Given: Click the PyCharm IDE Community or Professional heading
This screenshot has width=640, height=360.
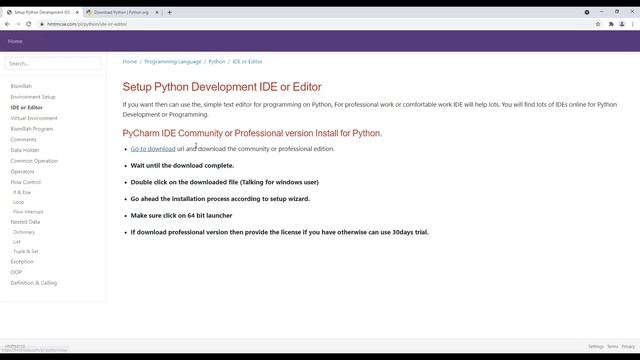Looking at the screenshot, I should [x=252, y=133].
